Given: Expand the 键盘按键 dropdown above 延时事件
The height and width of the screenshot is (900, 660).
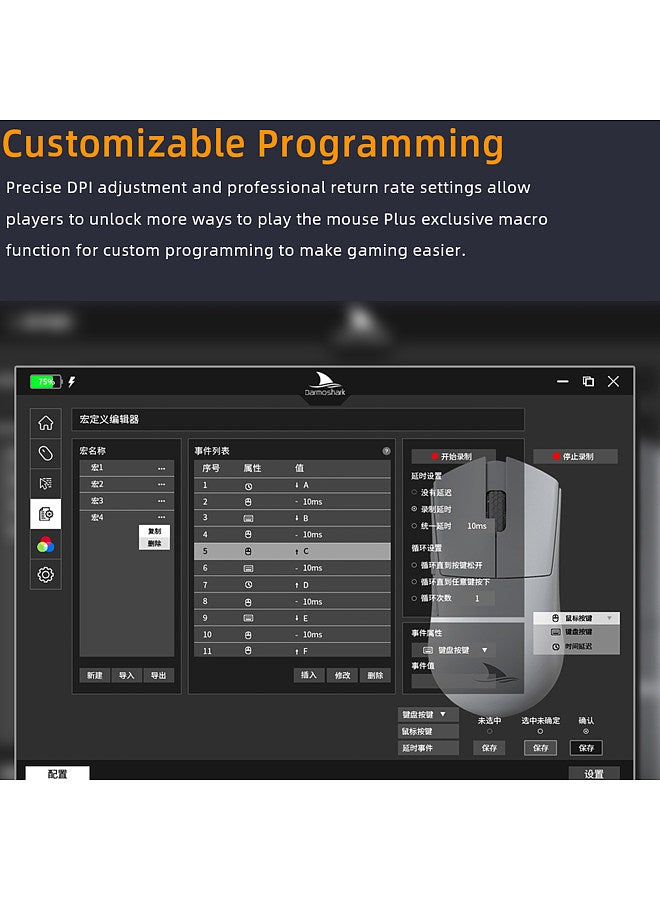Looking at the screenshot, I should pyautogui.click(x=428, y=715).
